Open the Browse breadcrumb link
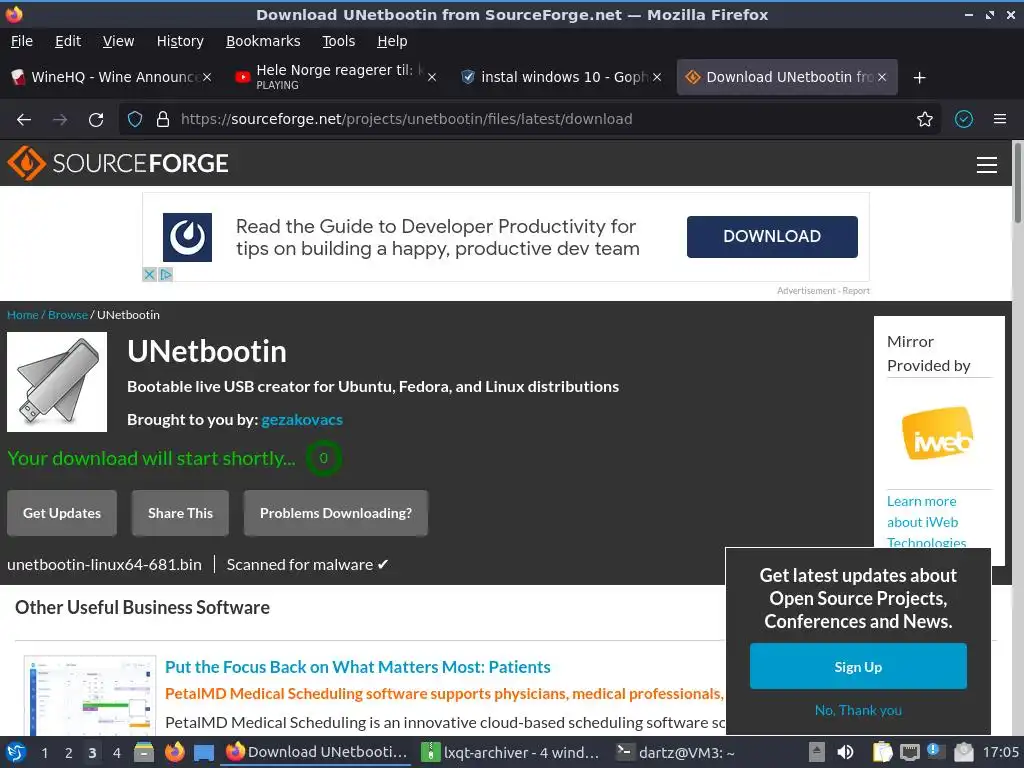The width and height of the screenshot is (1024, 768). (x=68, y=315)
